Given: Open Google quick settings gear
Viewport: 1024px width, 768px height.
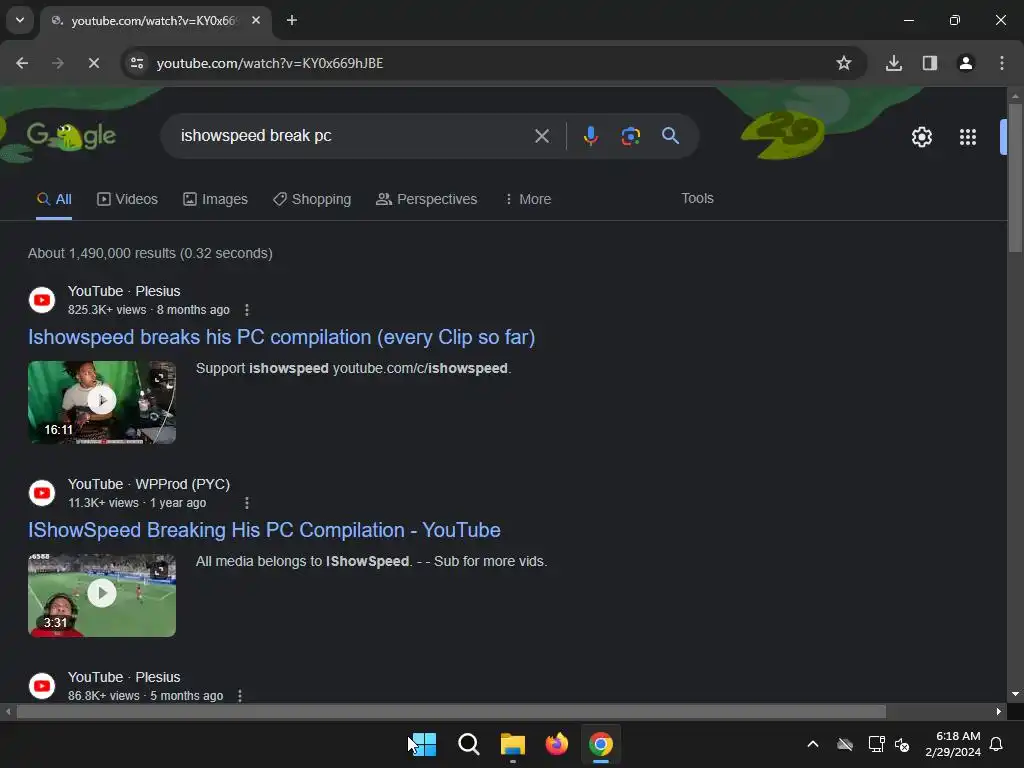Looking at the screenshot, I should (x=921, y=137).
